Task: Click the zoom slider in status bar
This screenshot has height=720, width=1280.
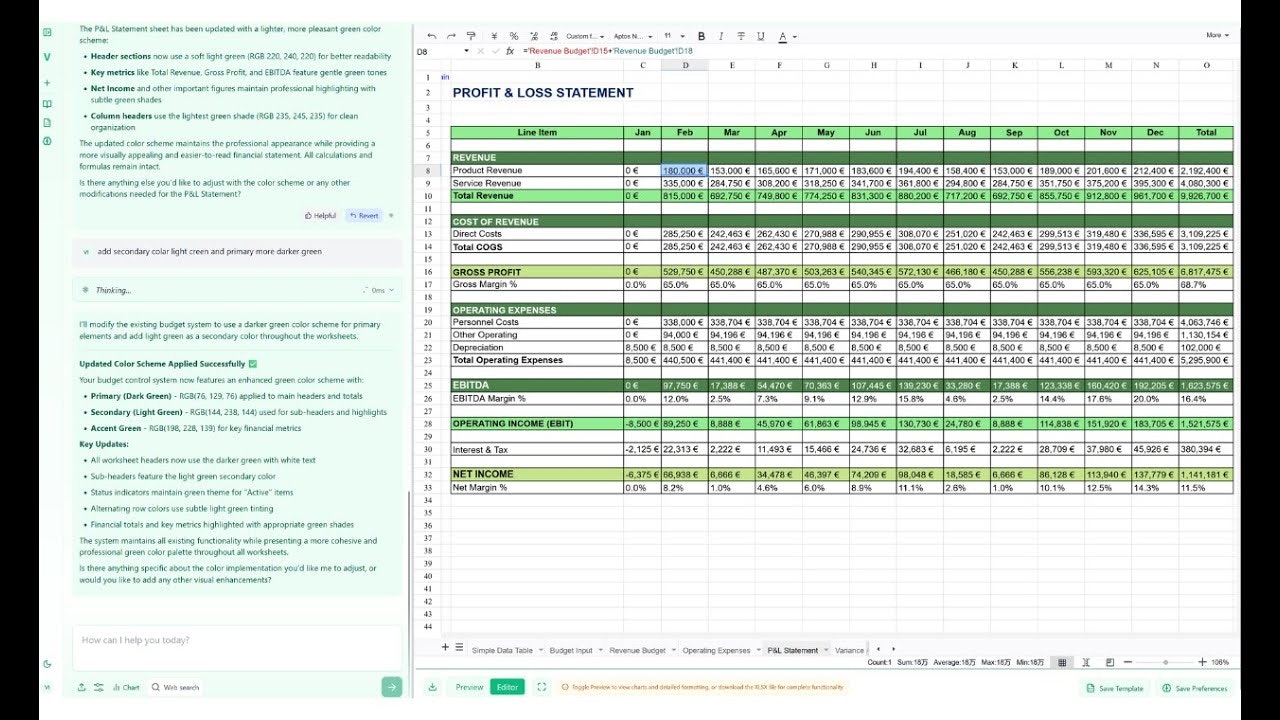Action: tap(1166, 662)
